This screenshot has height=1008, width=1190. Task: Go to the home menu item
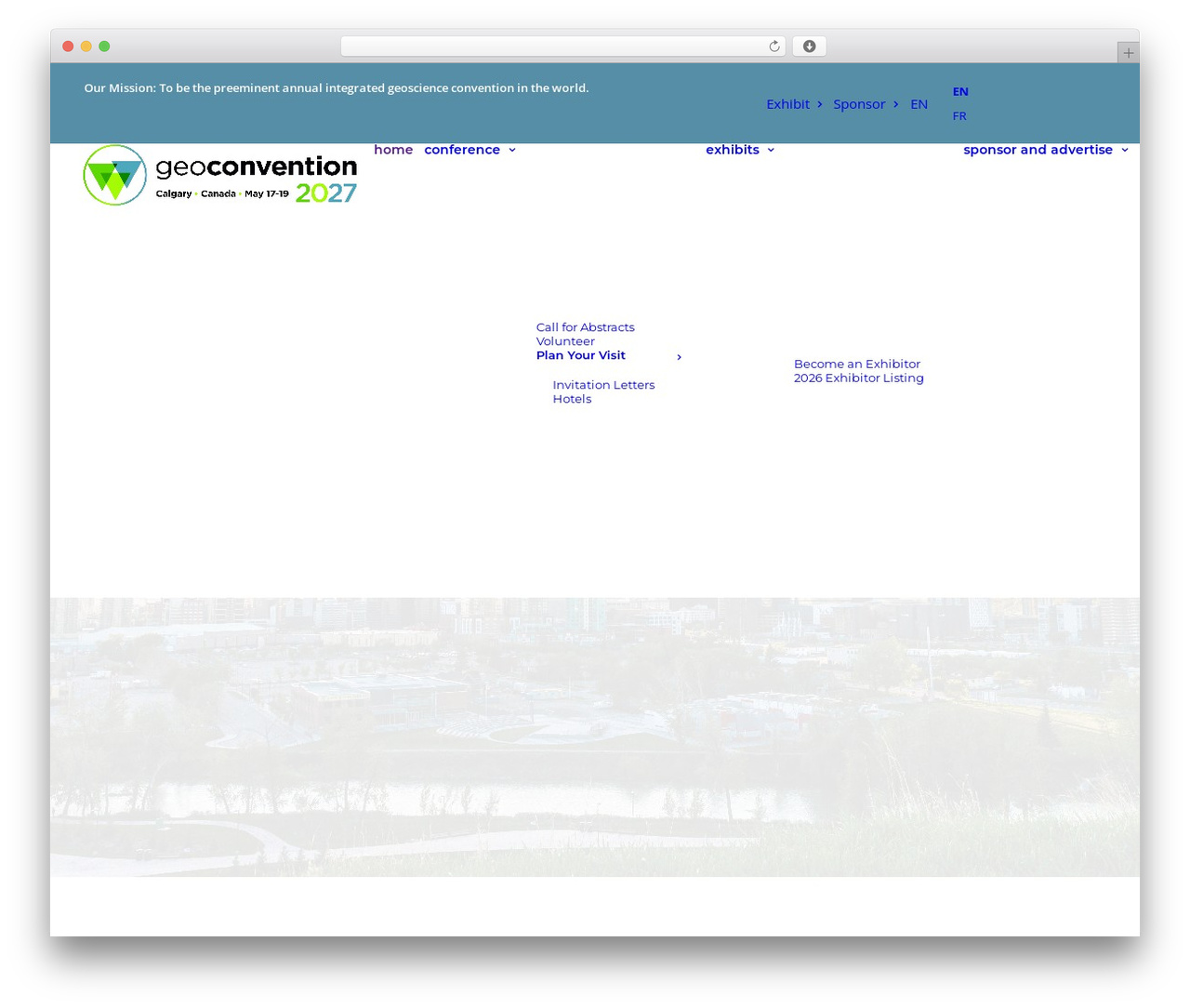tap(393, 150)
